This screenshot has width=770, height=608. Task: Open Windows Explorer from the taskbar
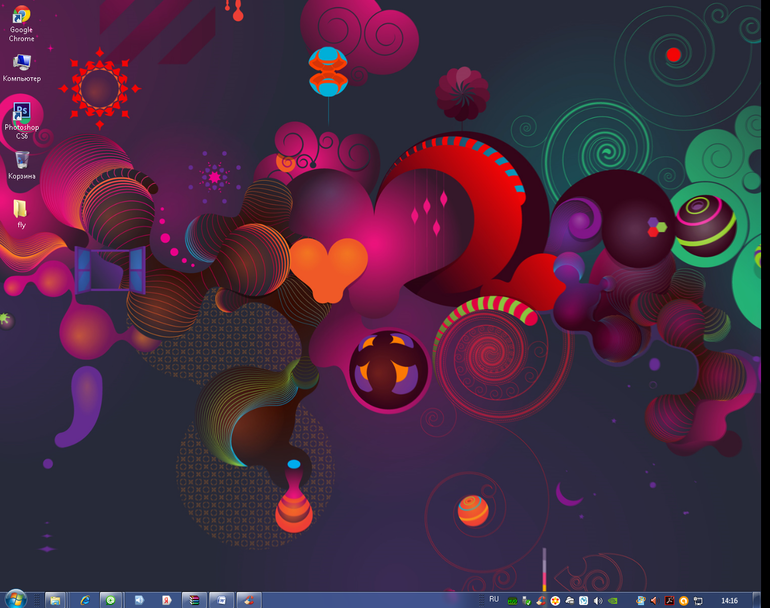55,600
